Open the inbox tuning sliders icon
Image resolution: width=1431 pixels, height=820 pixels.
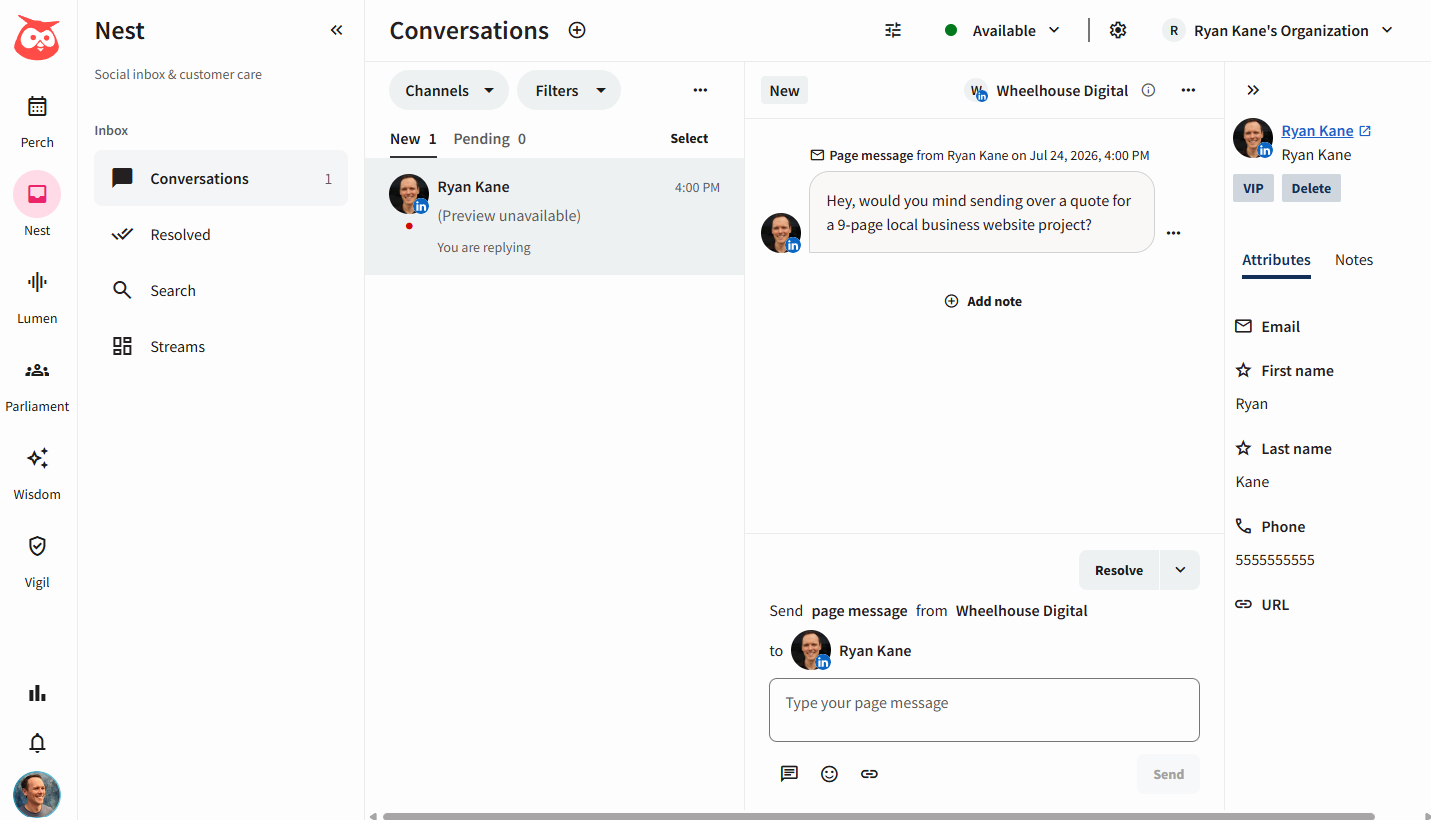coord(893,30)
